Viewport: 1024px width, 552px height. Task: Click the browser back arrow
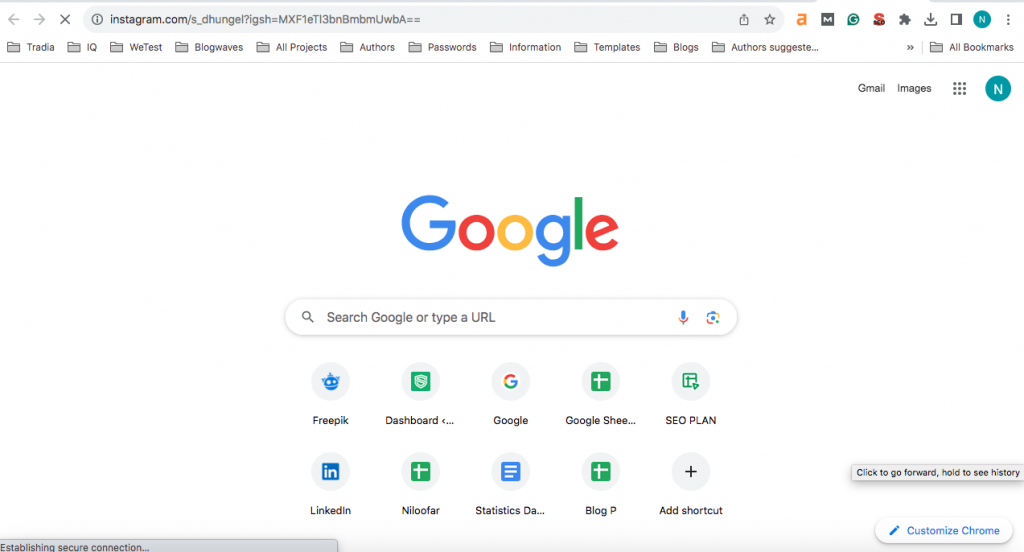14,20
